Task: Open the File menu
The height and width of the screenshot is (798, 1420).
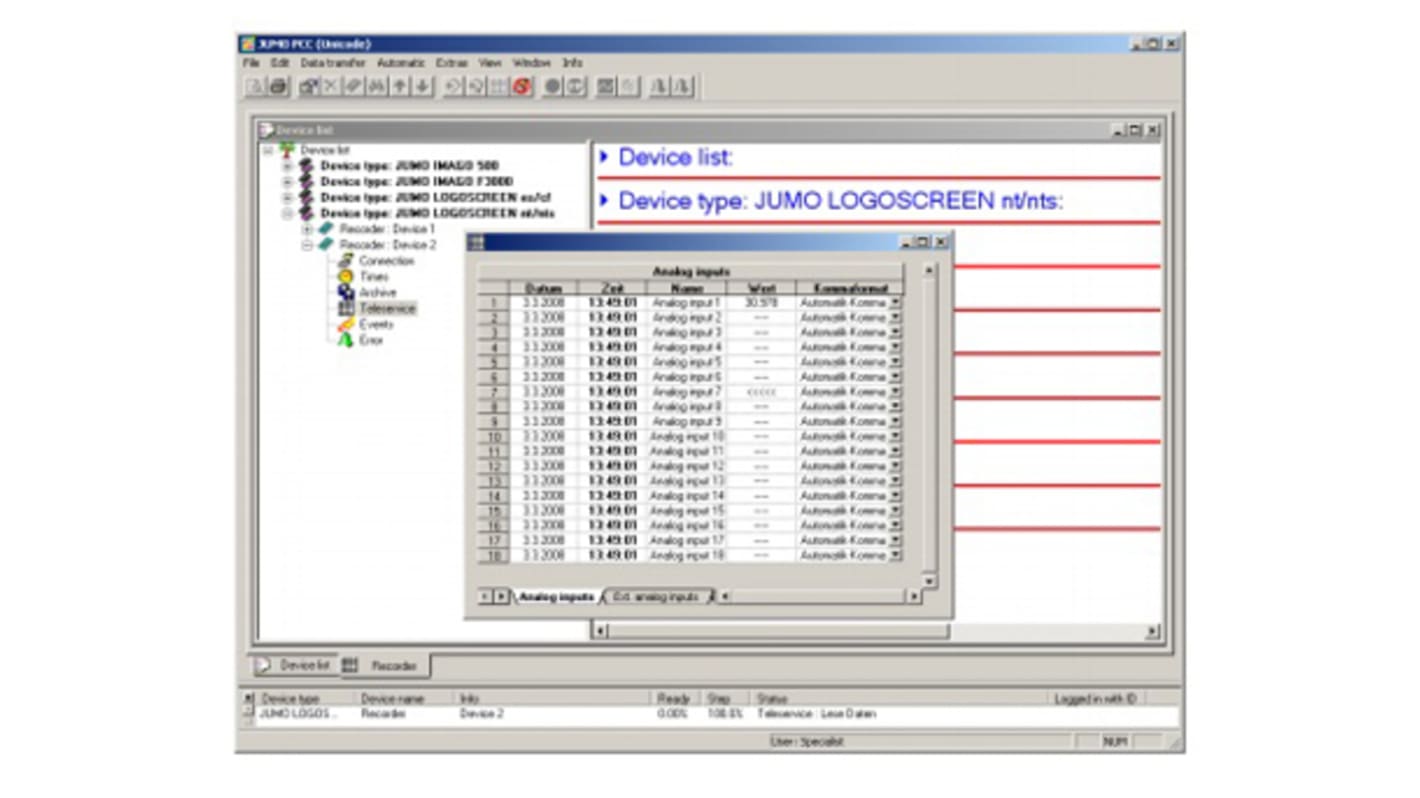Action: [x=251, y=62]
